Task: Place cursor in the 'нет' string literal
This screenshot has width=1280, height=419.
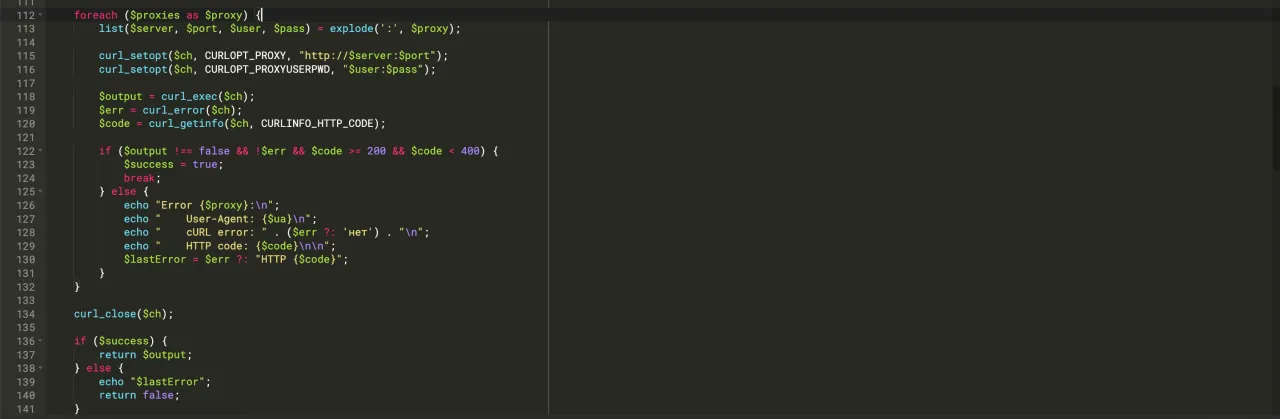Action: tap(357, 233)
